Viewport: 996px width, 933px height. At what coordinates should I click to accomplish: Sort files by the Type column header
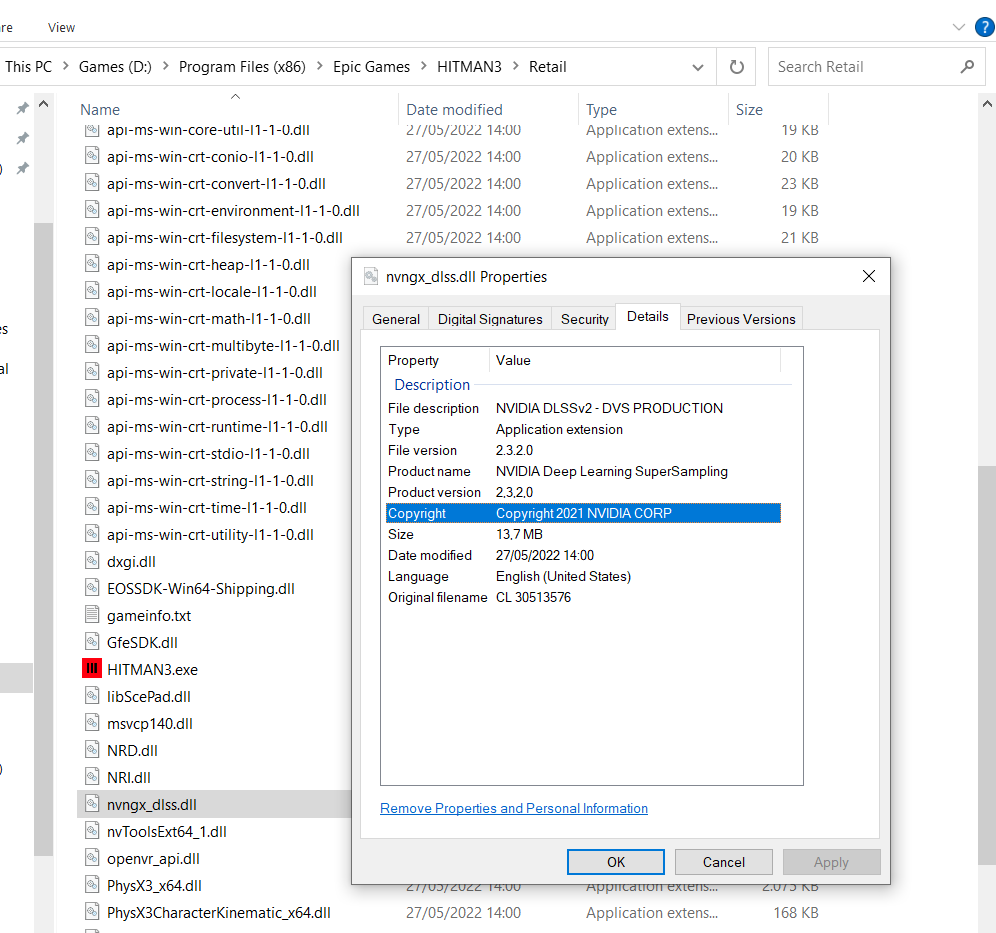click(654, 109)
